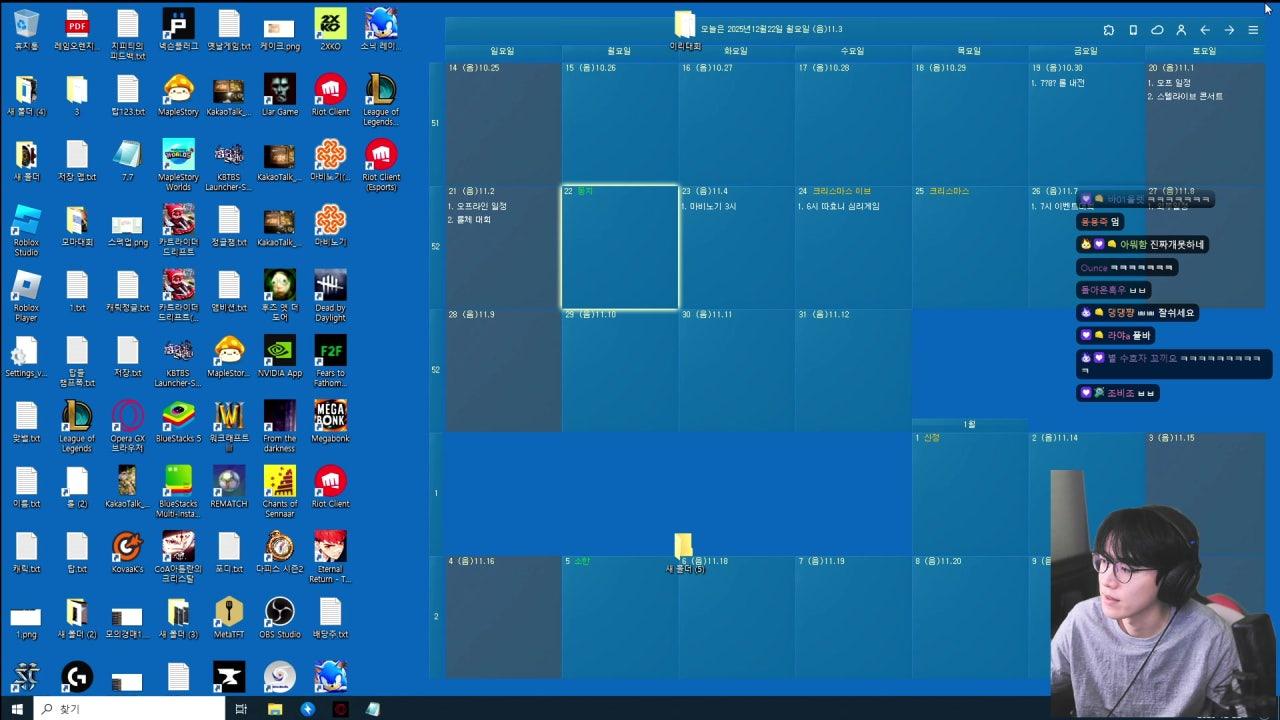Click the '1. 마비노기 3시' event on December 23
The height and width of the screenshot is (720, 1280).
click(708, 206)
